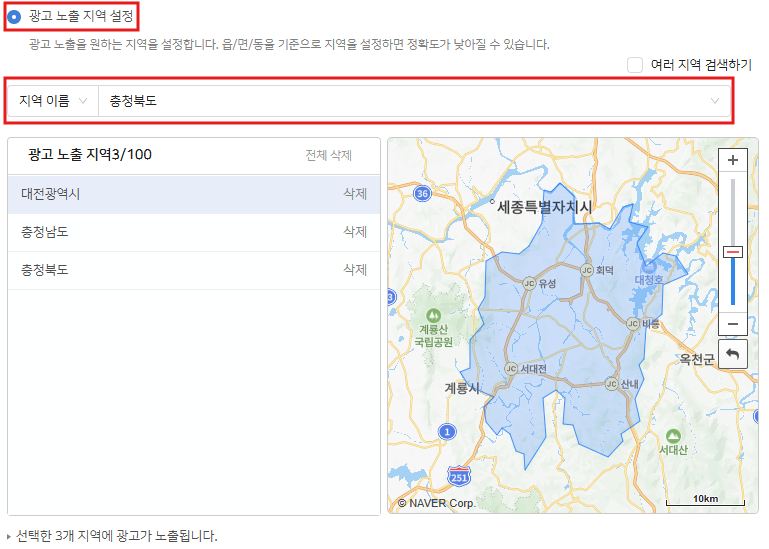Click the 유성 JC junction marker

[529, 283]
